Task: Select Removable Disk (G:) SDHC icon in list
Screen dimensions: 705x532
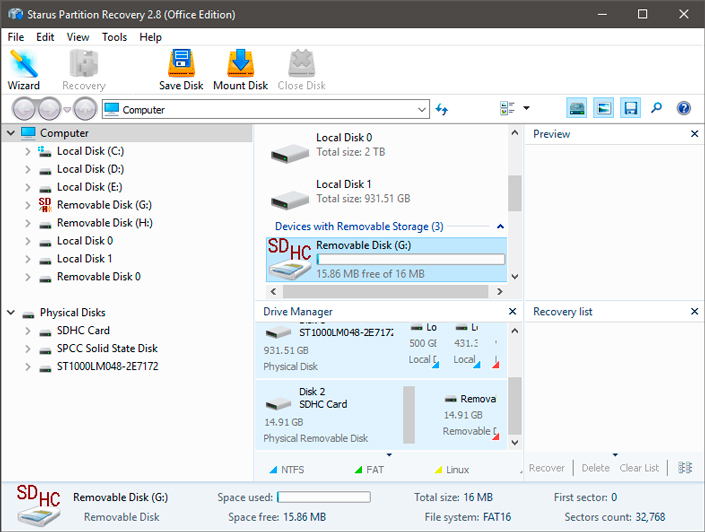Action: pos(290,259)
